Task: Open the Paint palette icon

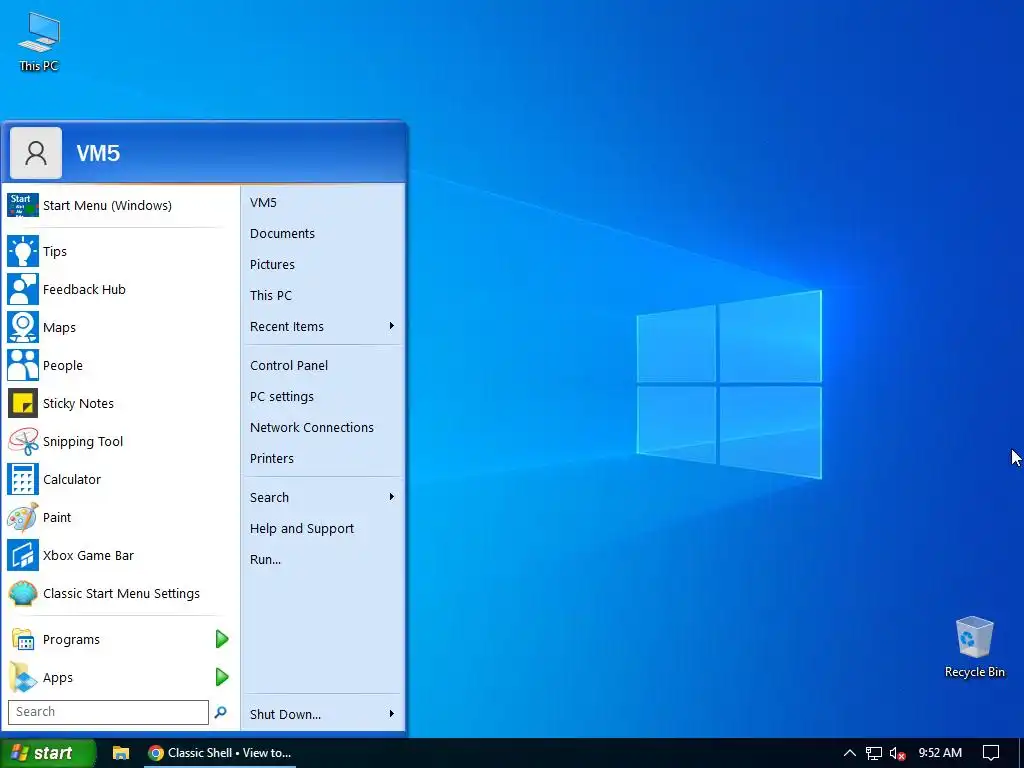Action: pyautogui.click(x=23, y=517)
